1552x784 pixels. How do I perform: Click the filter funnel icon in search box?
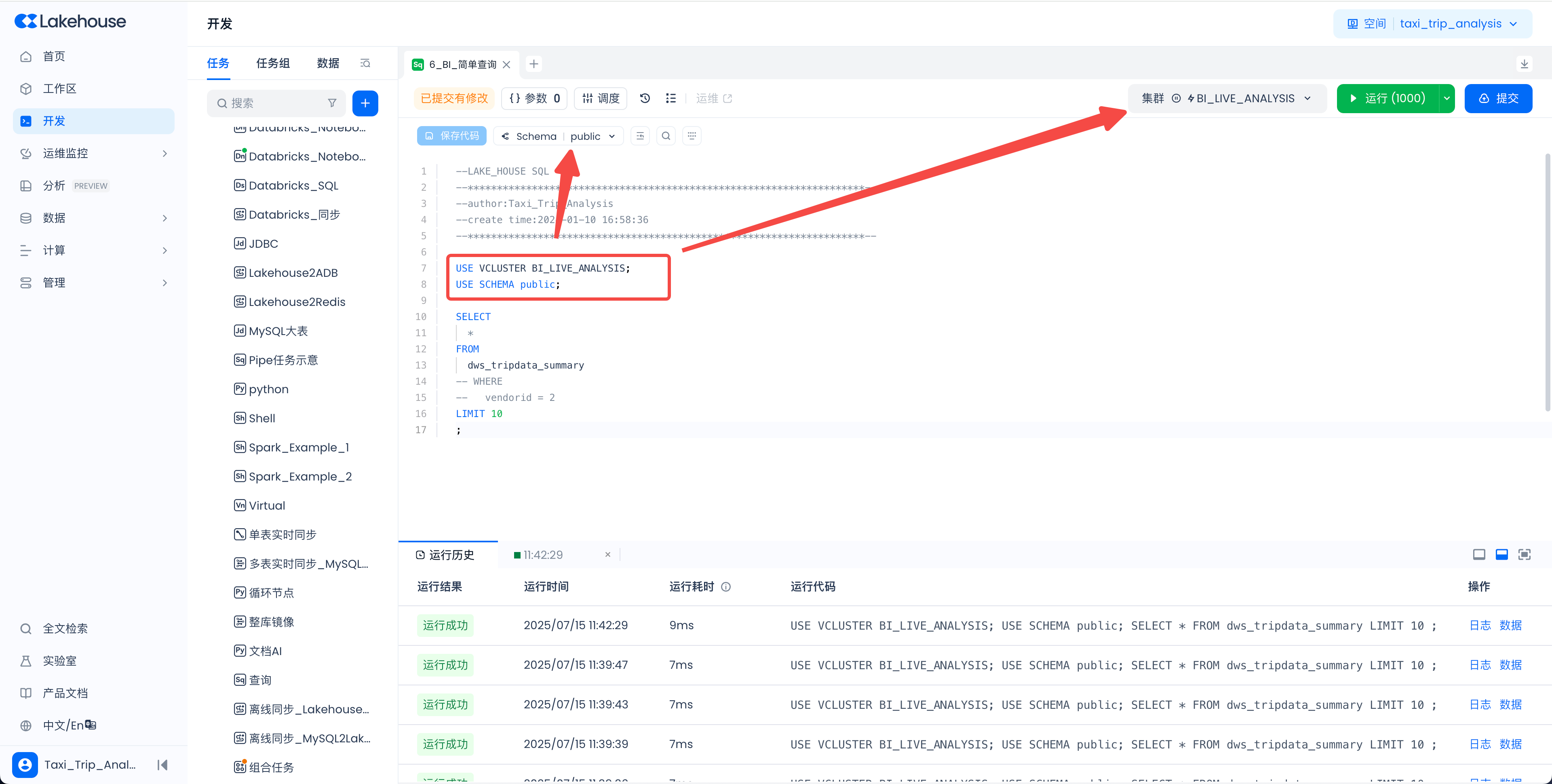coord(332,103)
